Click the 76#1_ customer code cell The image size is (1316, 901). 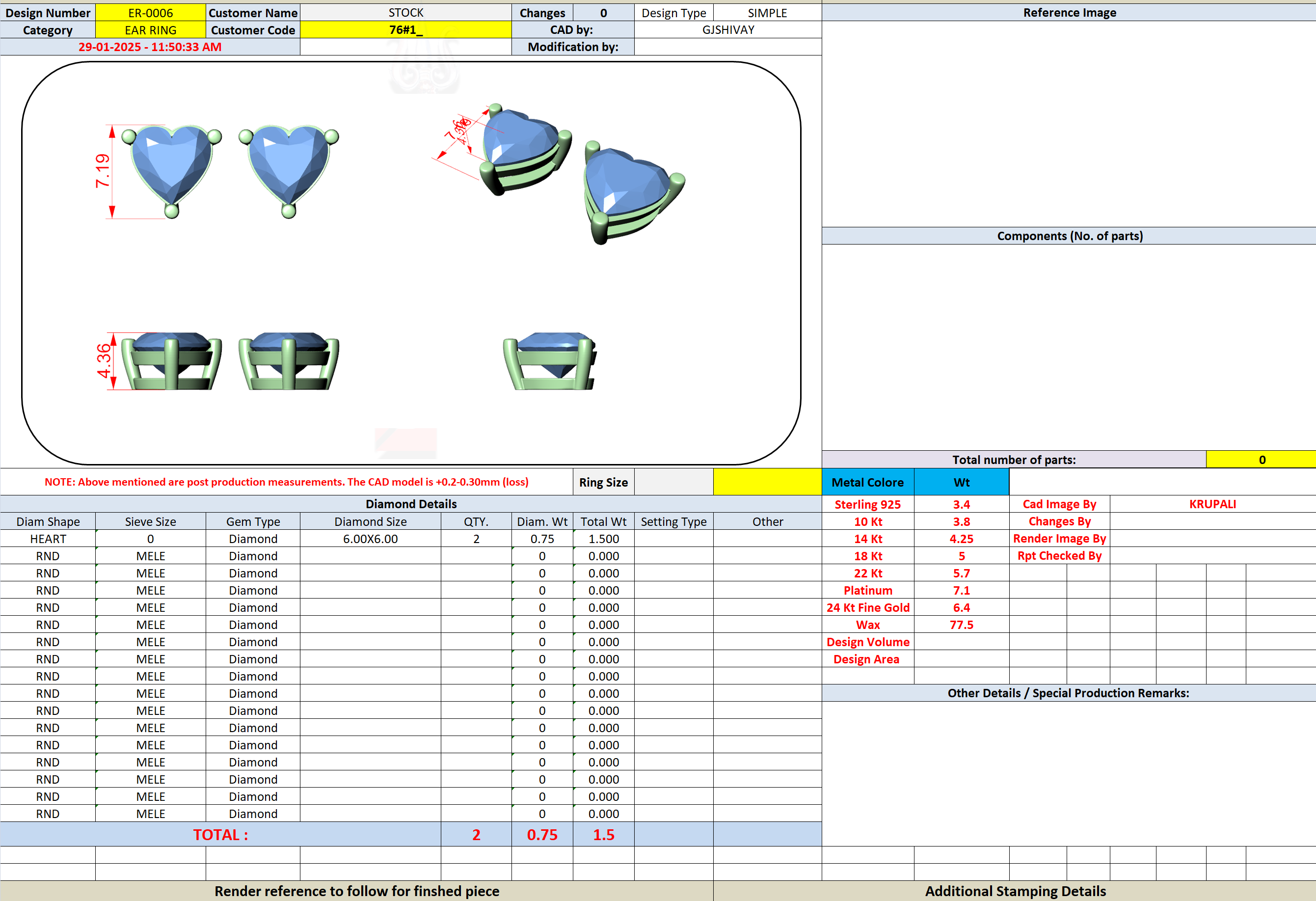pyautogui.click(x=405, y=30)
